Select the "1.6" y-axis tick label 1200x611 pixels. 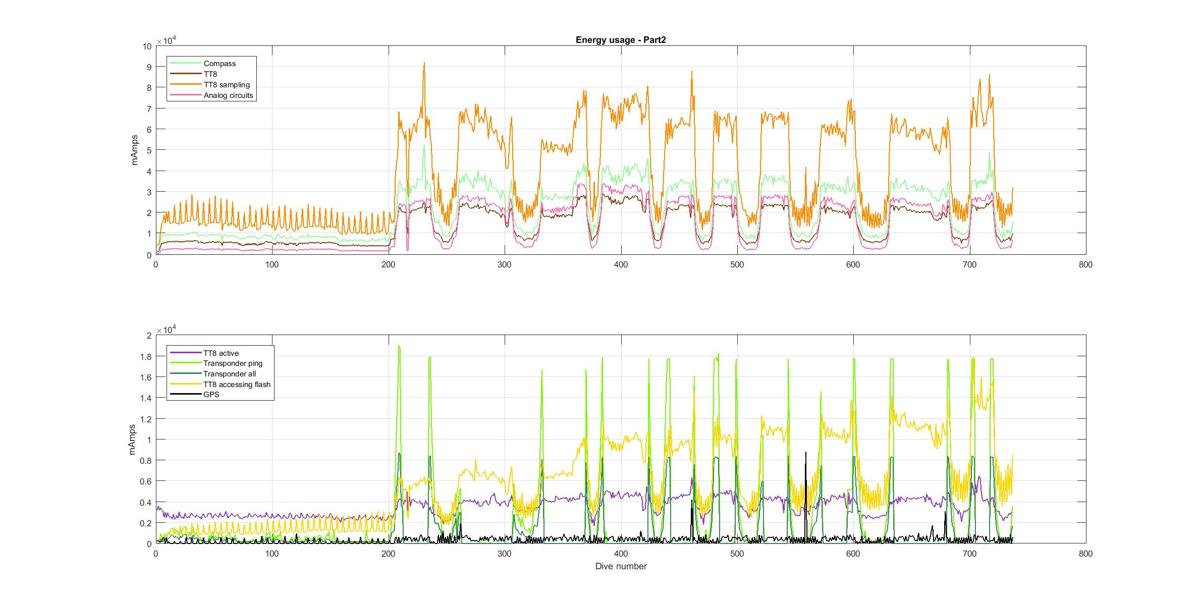pyautogui.click(x=146, y=377)
